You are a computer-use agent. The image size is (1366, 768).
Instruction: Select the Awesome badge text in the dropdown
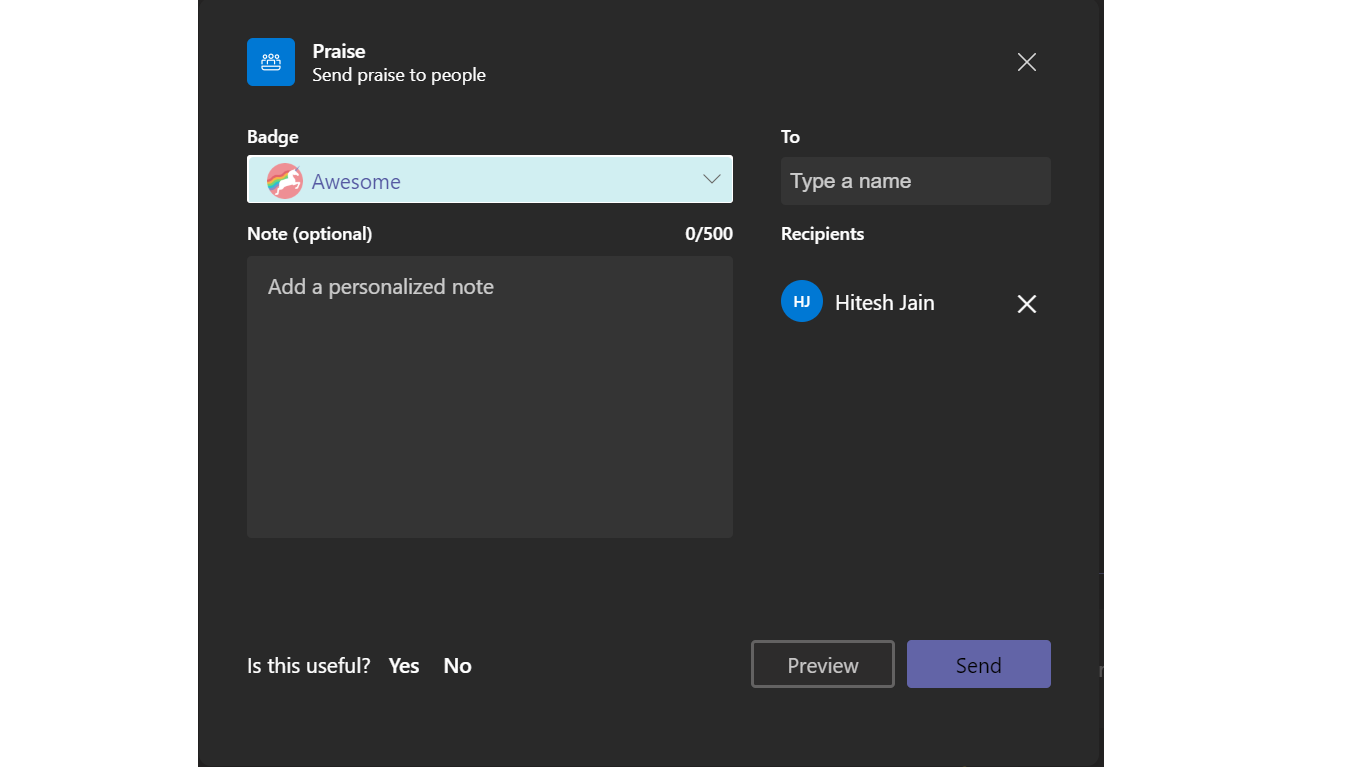[356, 182]
